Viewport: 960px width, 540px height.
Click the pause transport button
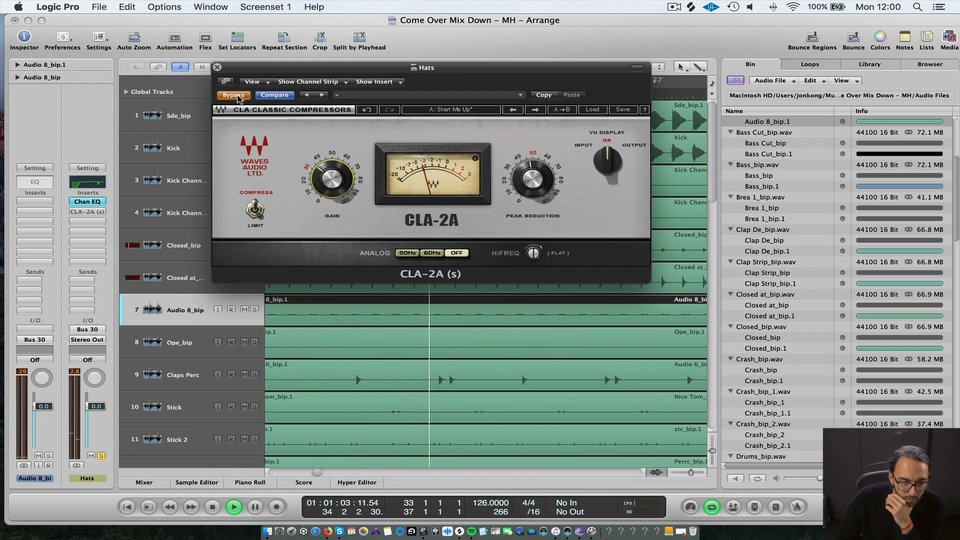[255, 507]
